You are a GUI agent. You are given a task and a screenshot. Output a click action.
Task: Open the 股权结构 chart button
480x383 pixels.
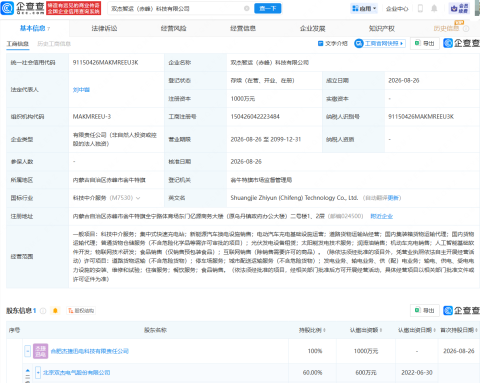point(81,311)
